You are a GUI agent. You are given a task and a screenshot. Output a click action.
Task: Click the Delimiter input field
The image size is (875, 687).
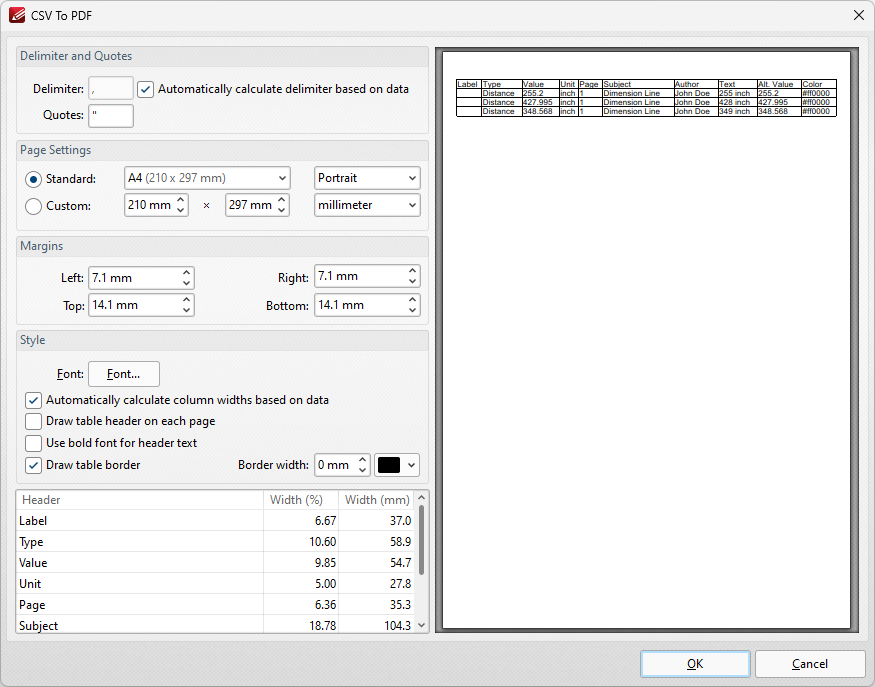click(110, 88)
